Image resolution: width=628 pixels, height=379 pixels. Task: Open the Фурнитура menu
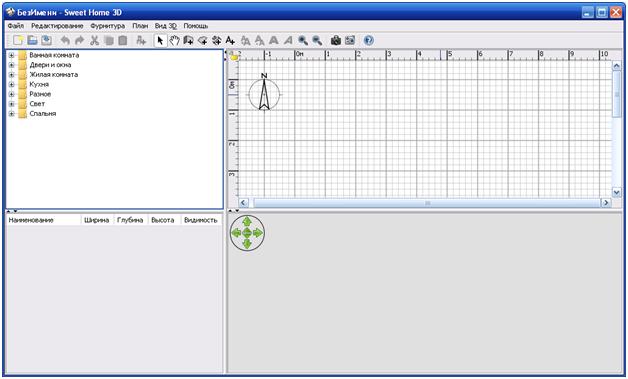coord(107,26)
